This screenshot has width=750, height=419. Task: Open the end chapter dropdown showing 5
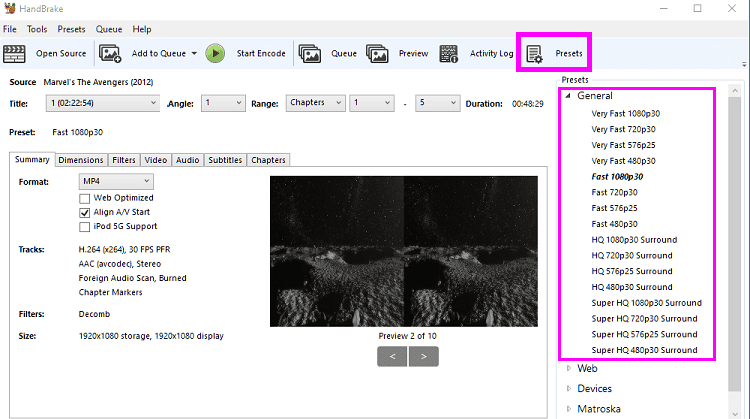pos(438,103)
